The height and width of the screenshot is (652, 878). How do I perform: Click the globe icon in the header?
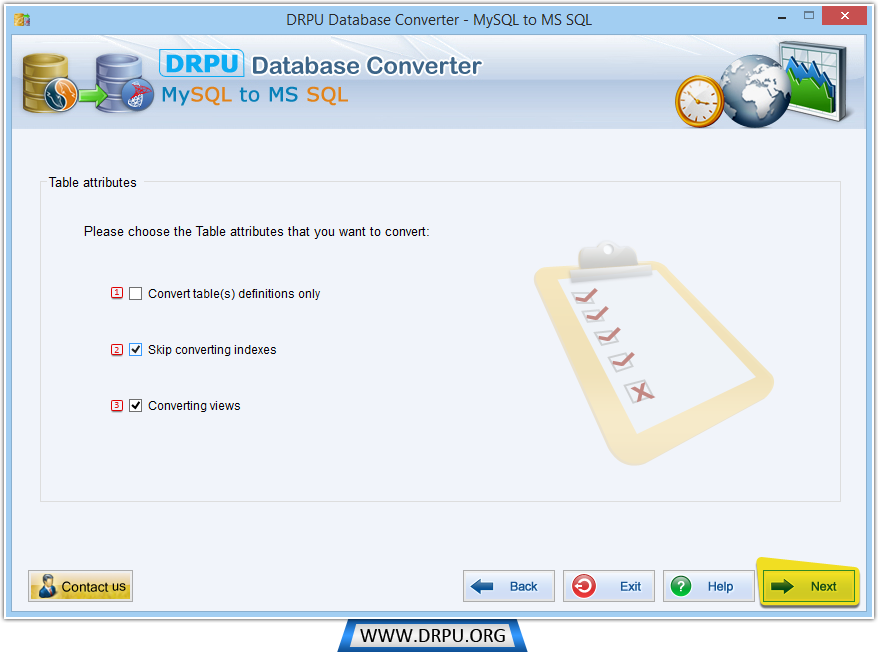coord(754,91)
